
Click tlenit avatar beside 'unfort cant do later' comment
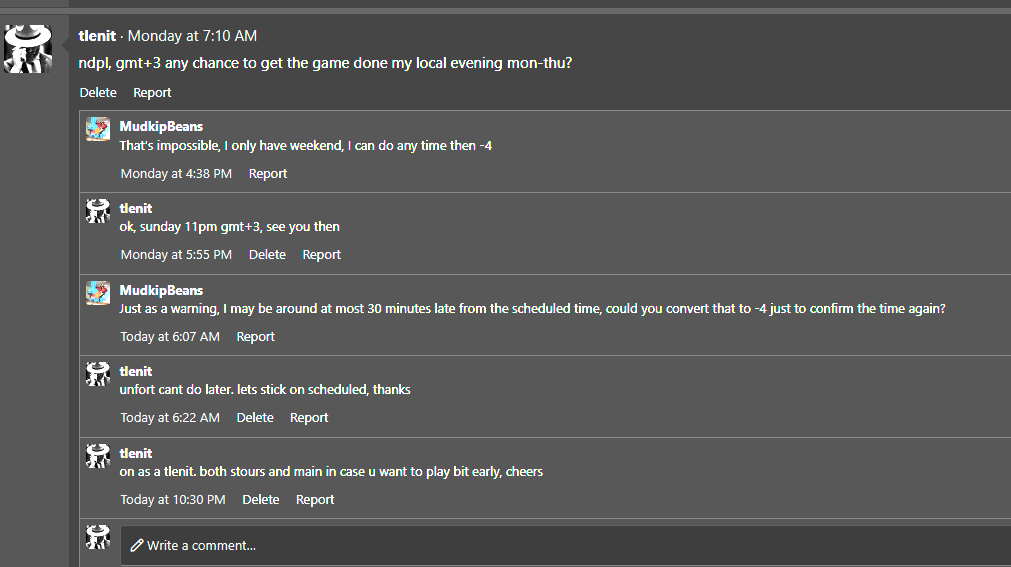(98, 374)
